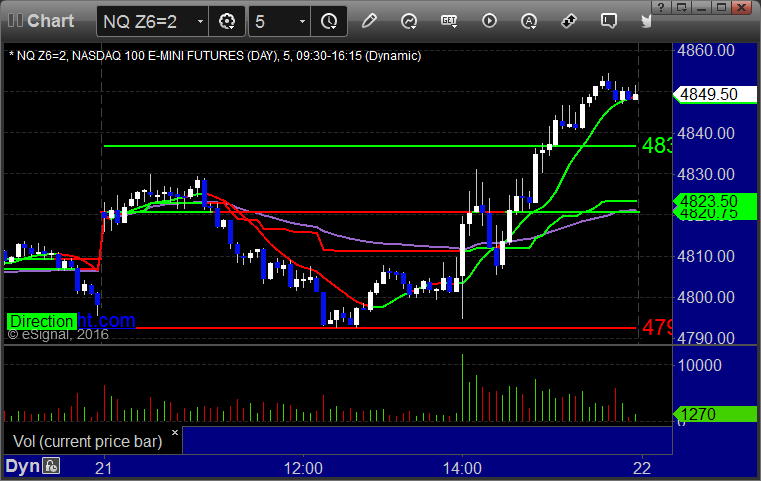The image size is (761, 481).
Task: Click the NQ Z6=2 symbol input field
Action: click(x=146, y=21)
